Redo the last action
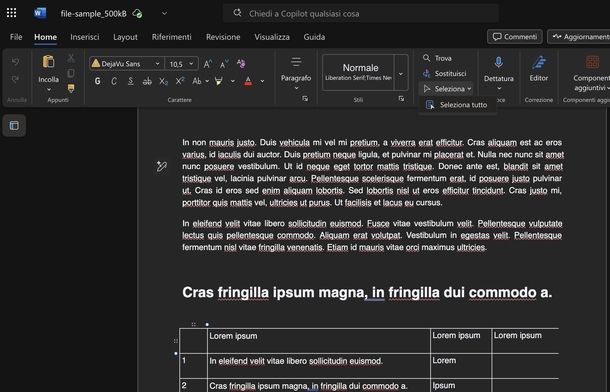 click(x=16, y=79)
